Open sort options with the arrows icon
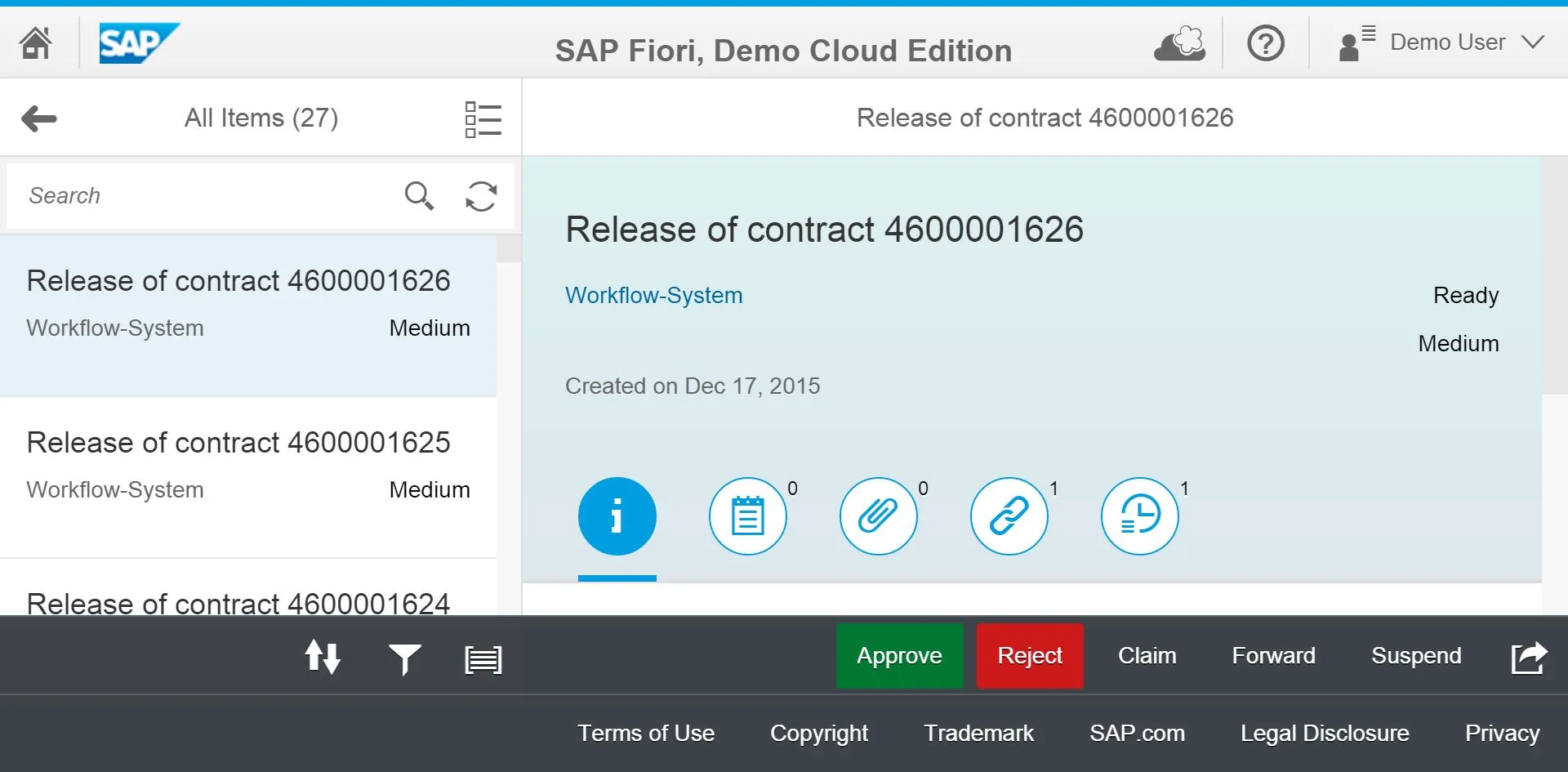 (x=323, y=656)
